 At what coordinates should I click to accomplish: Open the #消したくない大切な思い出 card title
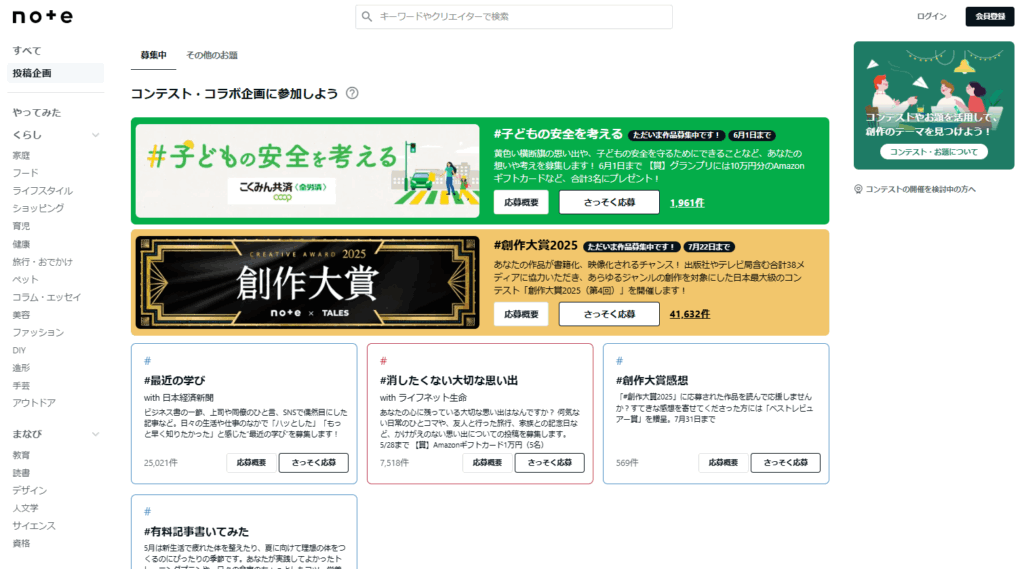coord(449,380)
